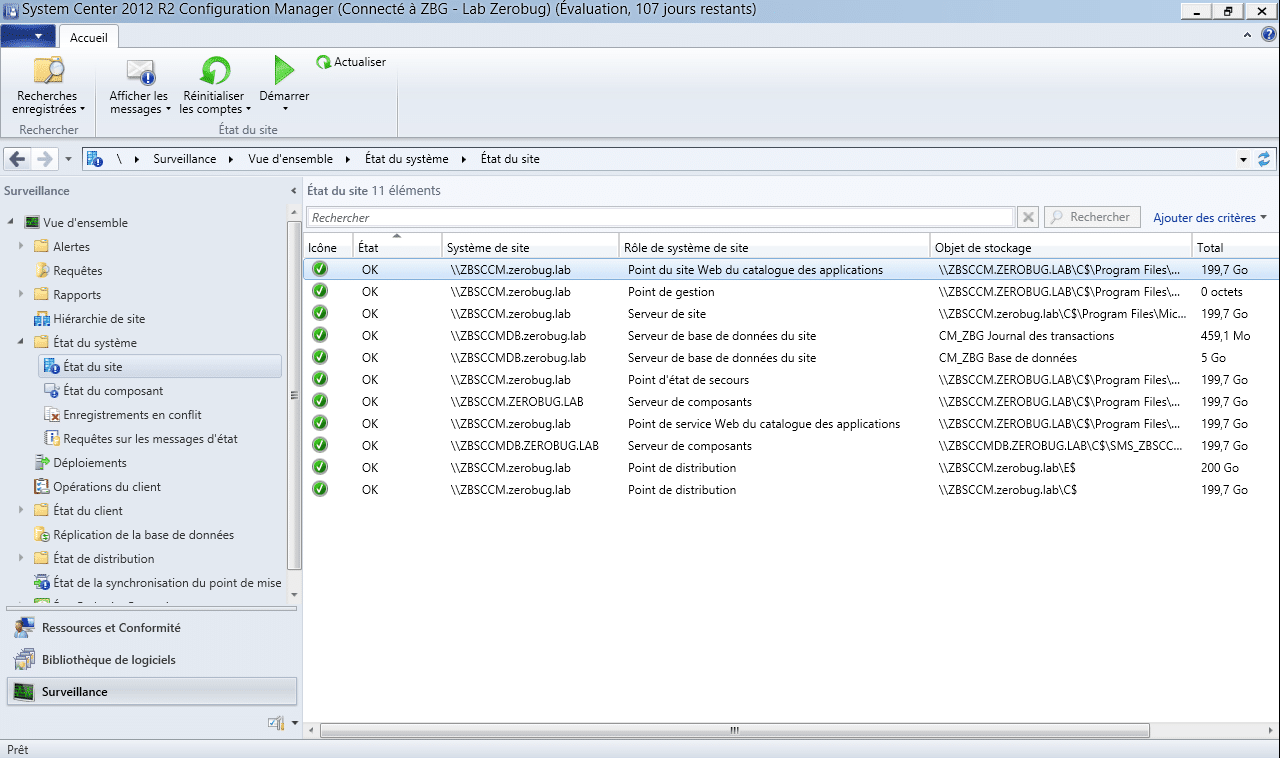The height and width of the screenshot is (758, 1280).
Task: Click the breadcrumb root icon
Action: tap(95, 159)
